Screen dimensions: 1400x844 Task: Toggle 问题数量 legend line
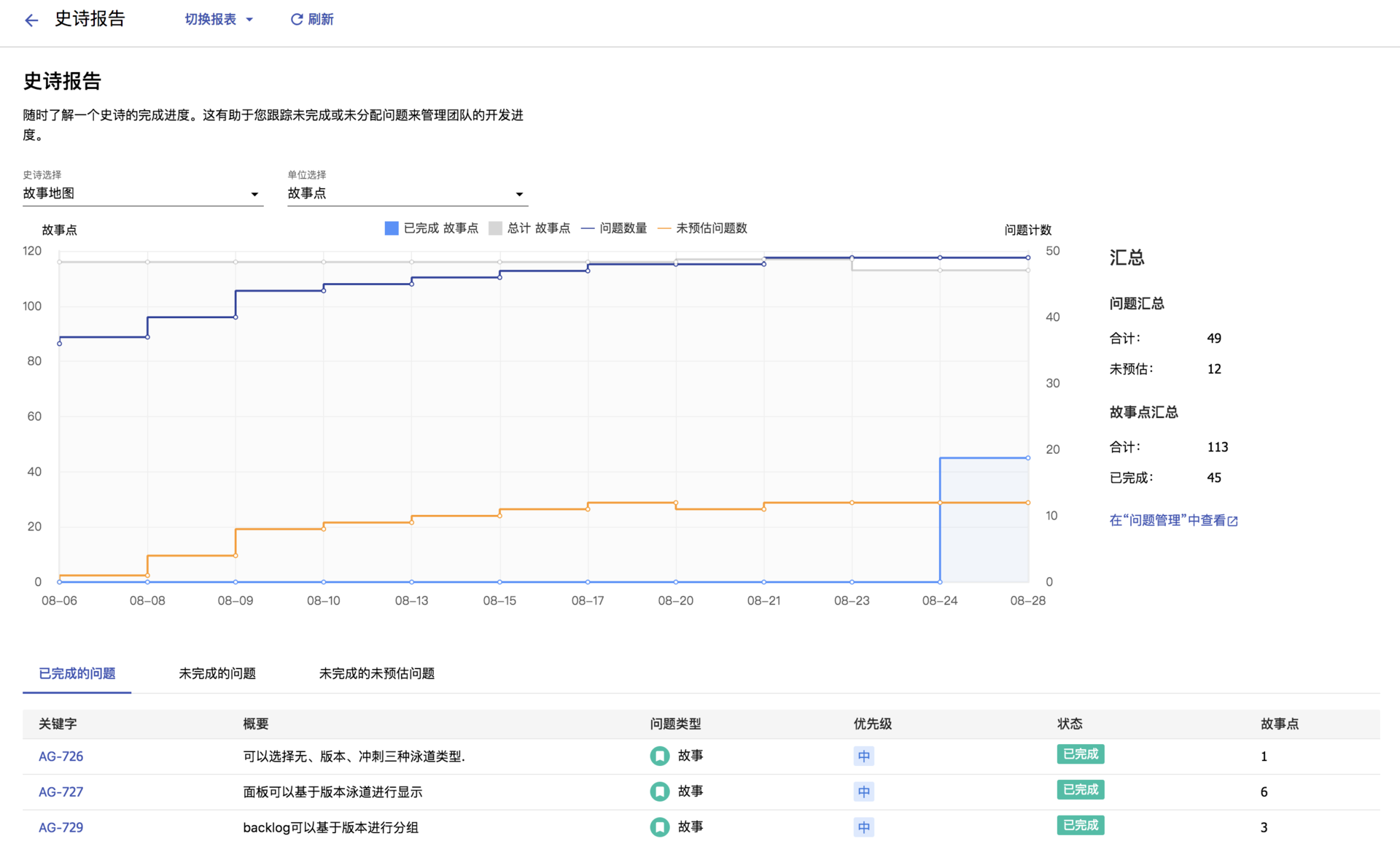point(588,228)
